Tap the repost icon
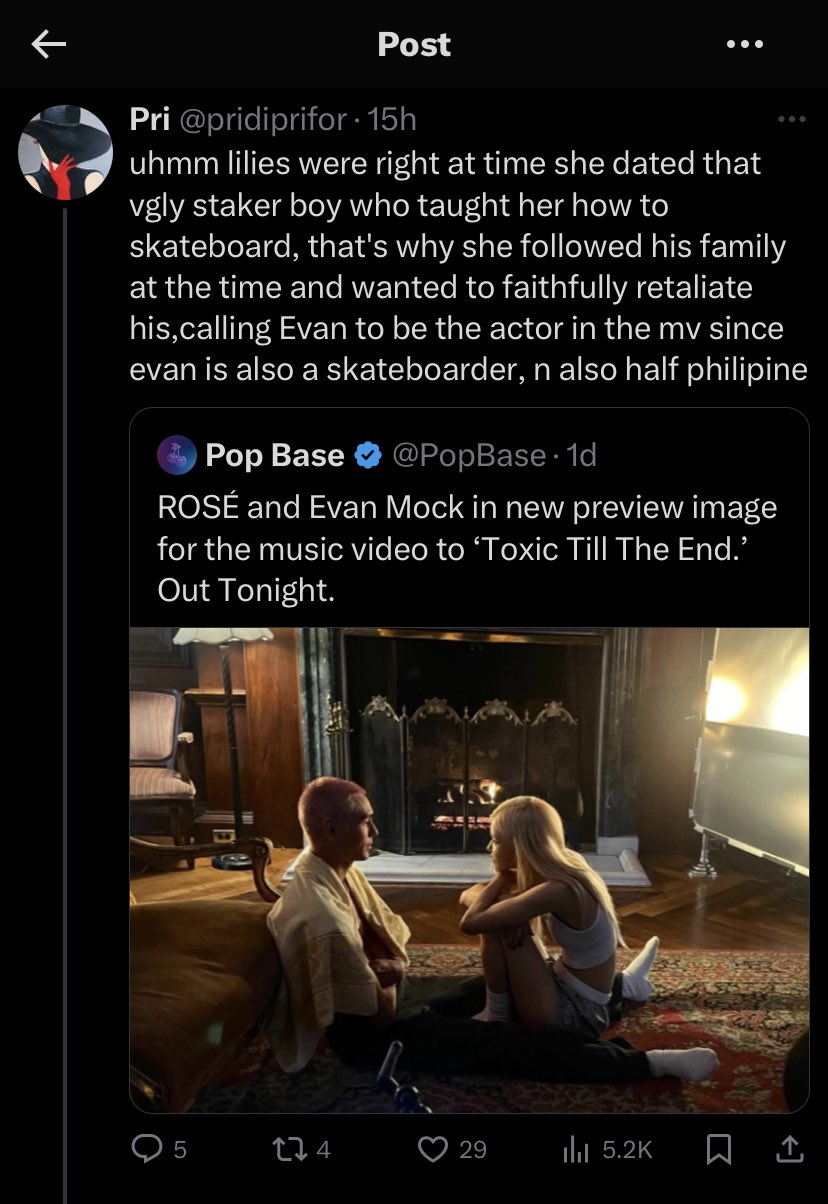This screenshot has width=828, height=1204. pos(290,1149)
